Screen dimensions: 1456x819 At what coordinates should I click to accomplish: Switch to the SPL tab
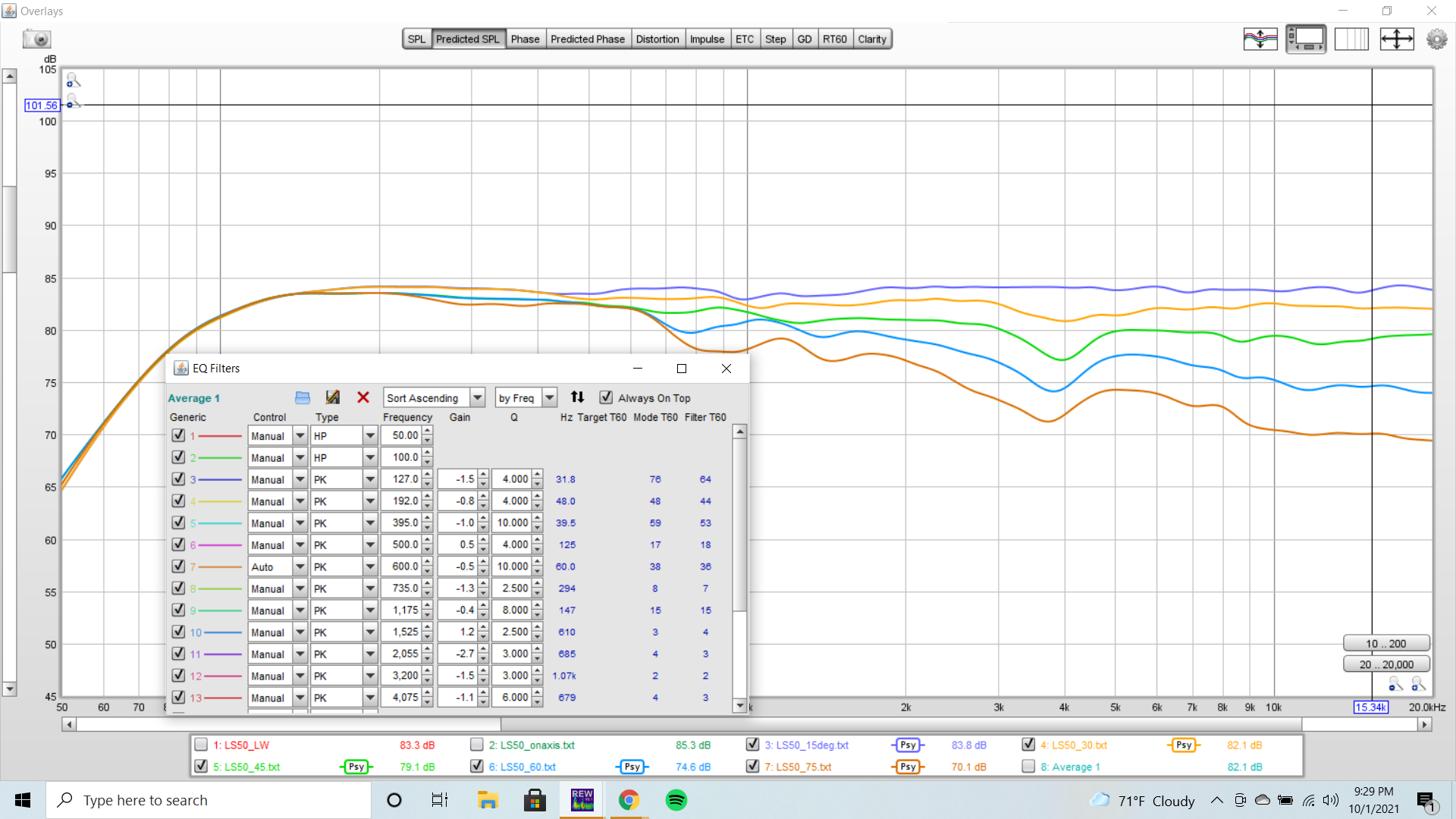tap(417, 39)
